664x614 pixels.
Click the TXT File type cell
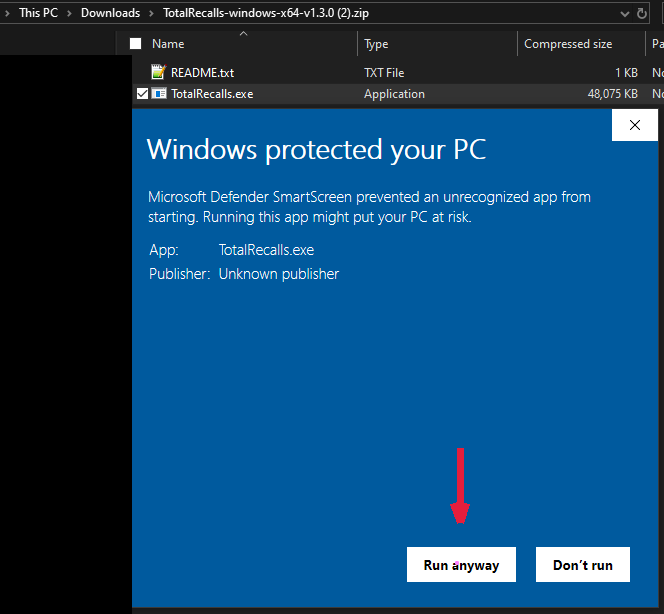[384, 73]
